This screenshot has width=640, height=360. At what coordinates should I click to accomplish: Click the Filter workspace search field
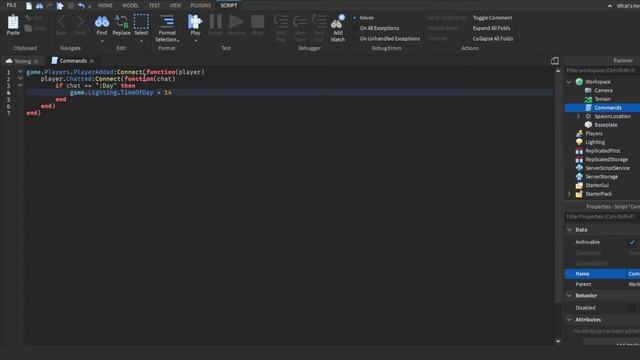tap(602, 71)
